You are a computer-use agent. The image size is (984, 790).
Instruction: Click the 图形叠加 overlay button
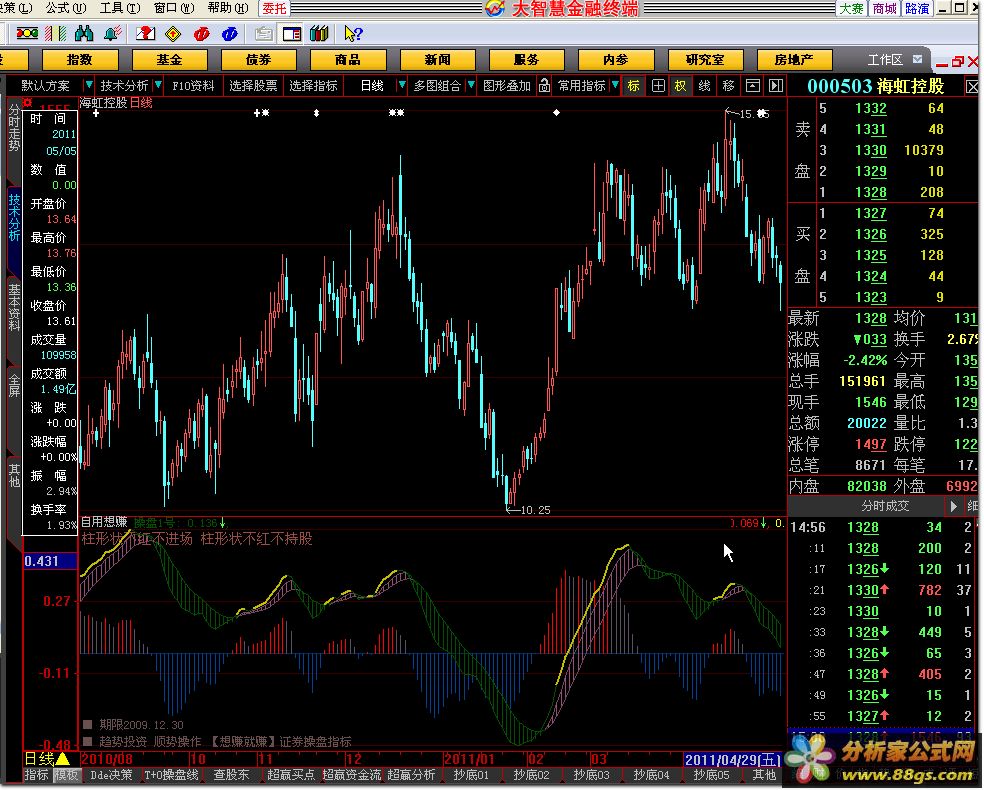(x=507, y=85)
